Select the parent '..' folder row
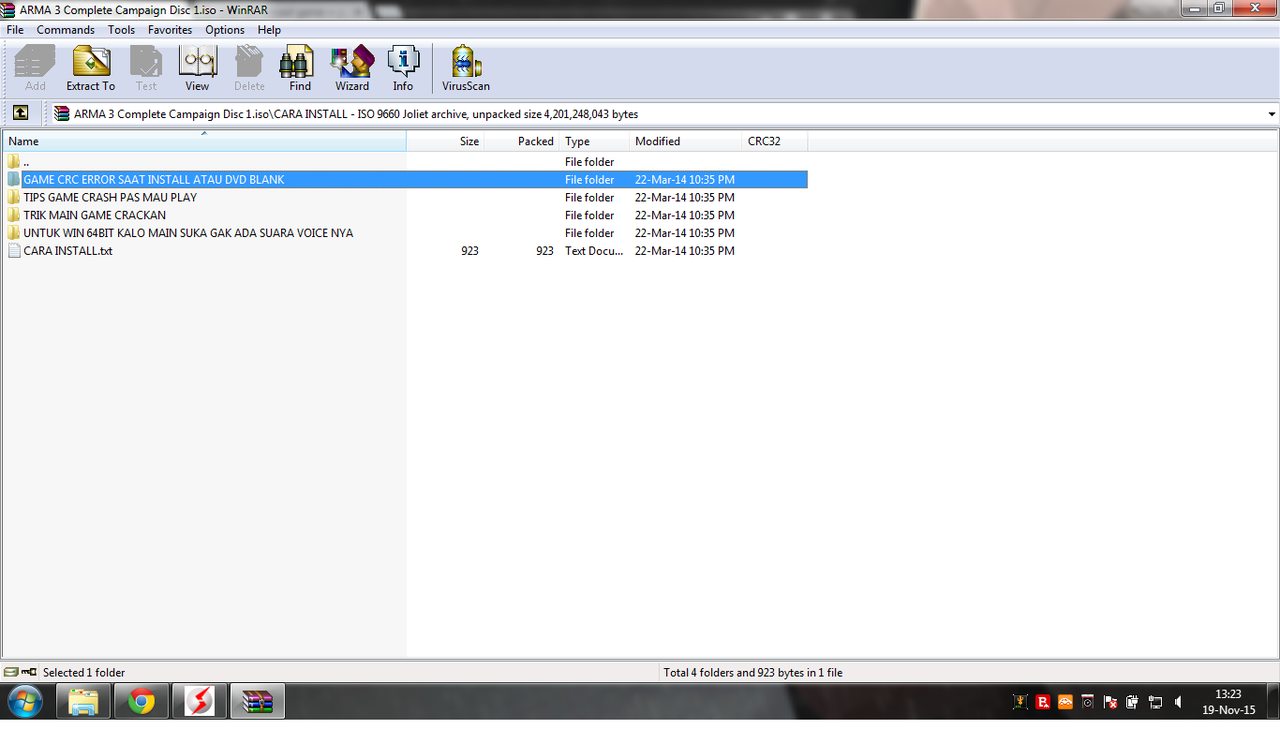 [405, 162]
